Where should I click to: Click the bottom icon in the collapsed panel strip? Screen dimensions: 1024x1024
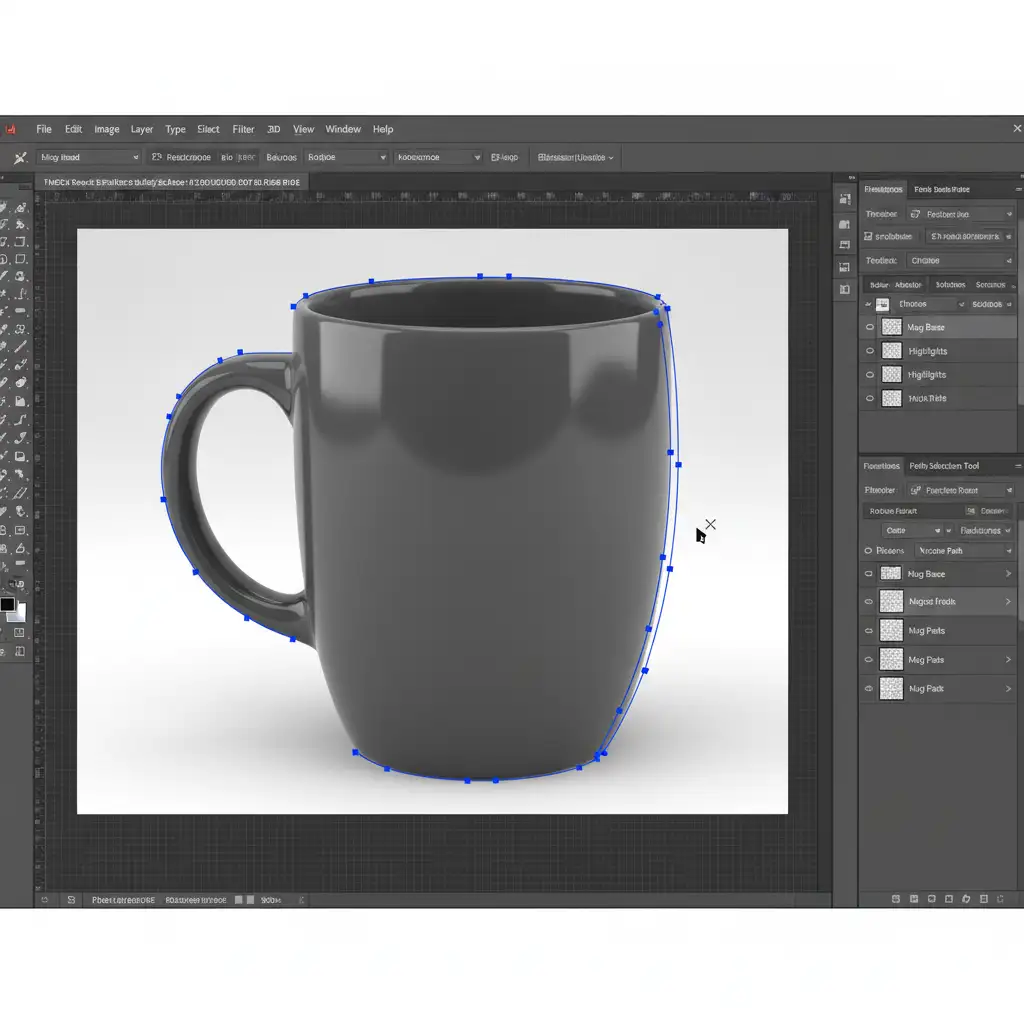pyautogui.click(x=845, y=289)
